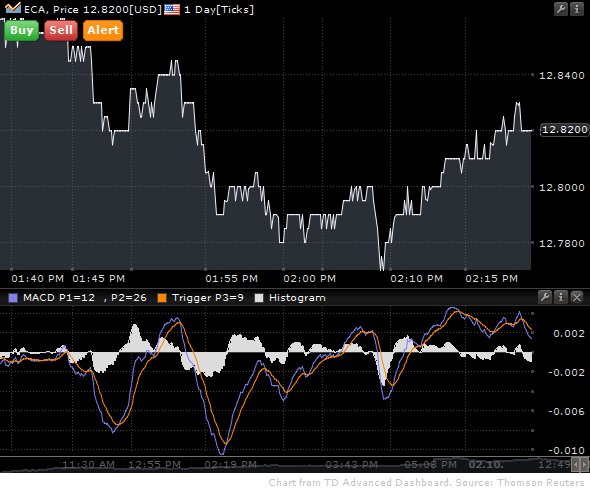Viewport: 590px width, 493px height.
Task: Open chart info icon at top
Action: 576,9
